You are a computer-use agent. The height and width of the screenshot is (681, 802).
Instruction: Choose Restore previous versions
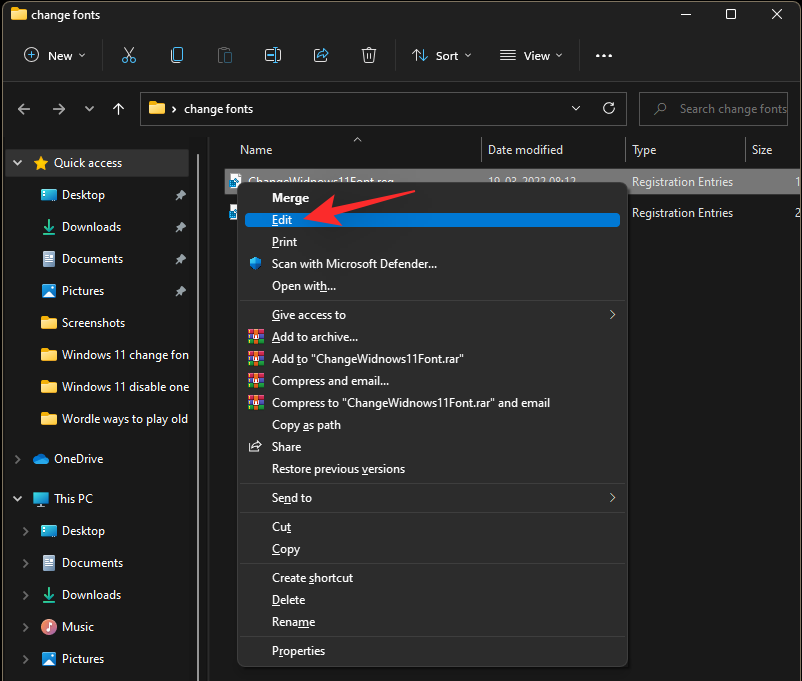[x=432, y=469]
